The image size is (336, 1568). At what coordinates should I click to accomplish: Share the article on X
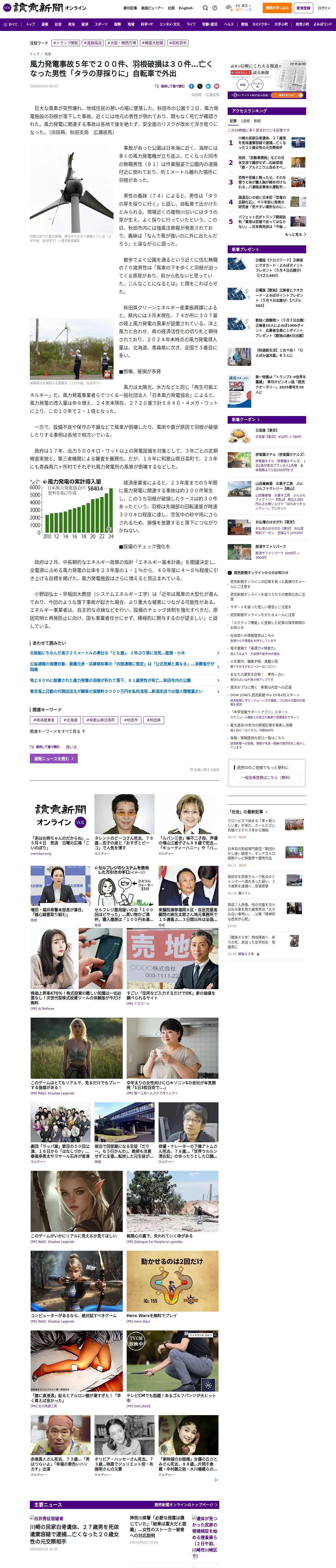coord(200,87)
